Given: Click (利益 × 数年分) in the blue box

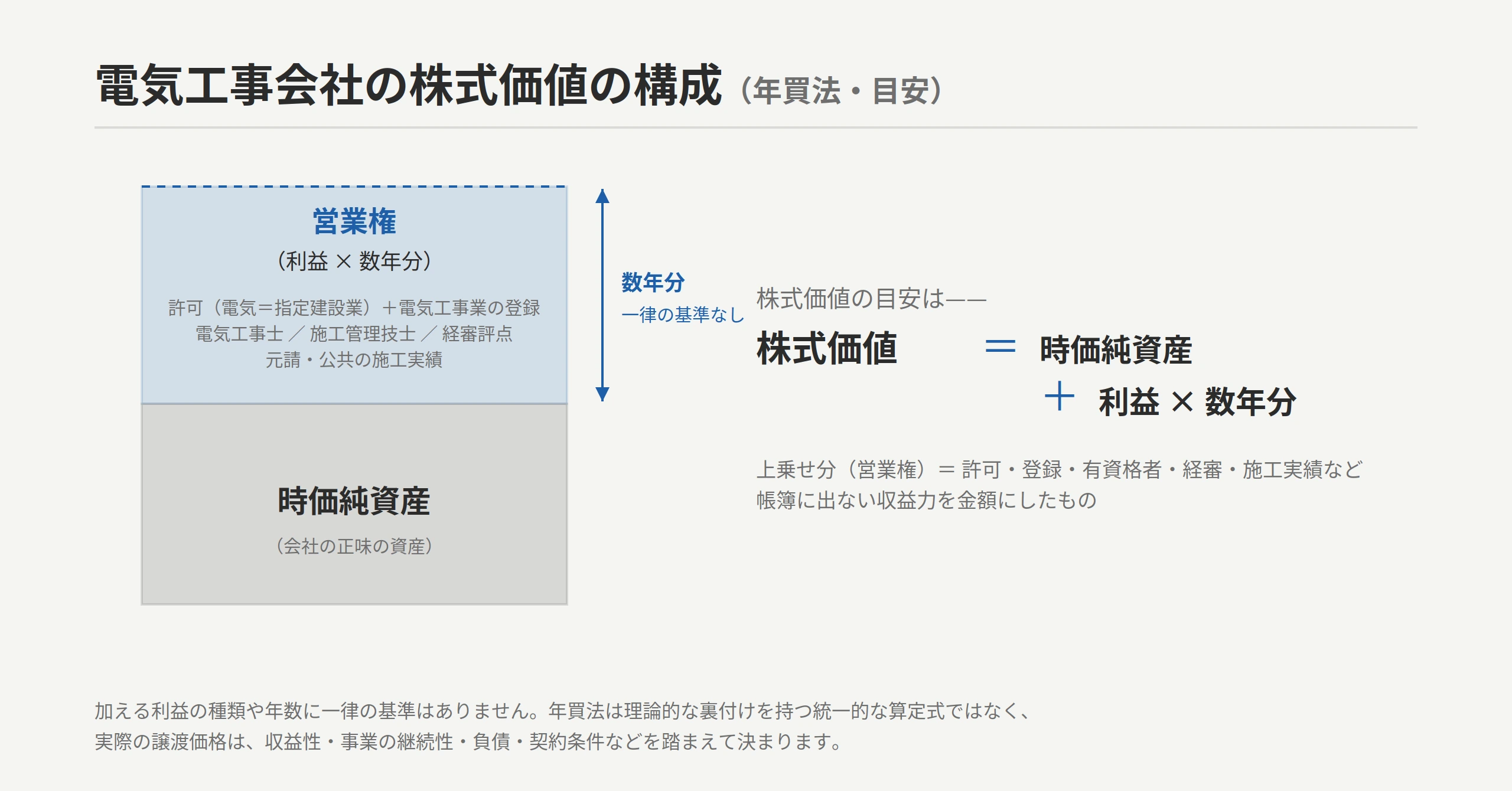Looking at the screenshot, I should (x=354, y=261).
